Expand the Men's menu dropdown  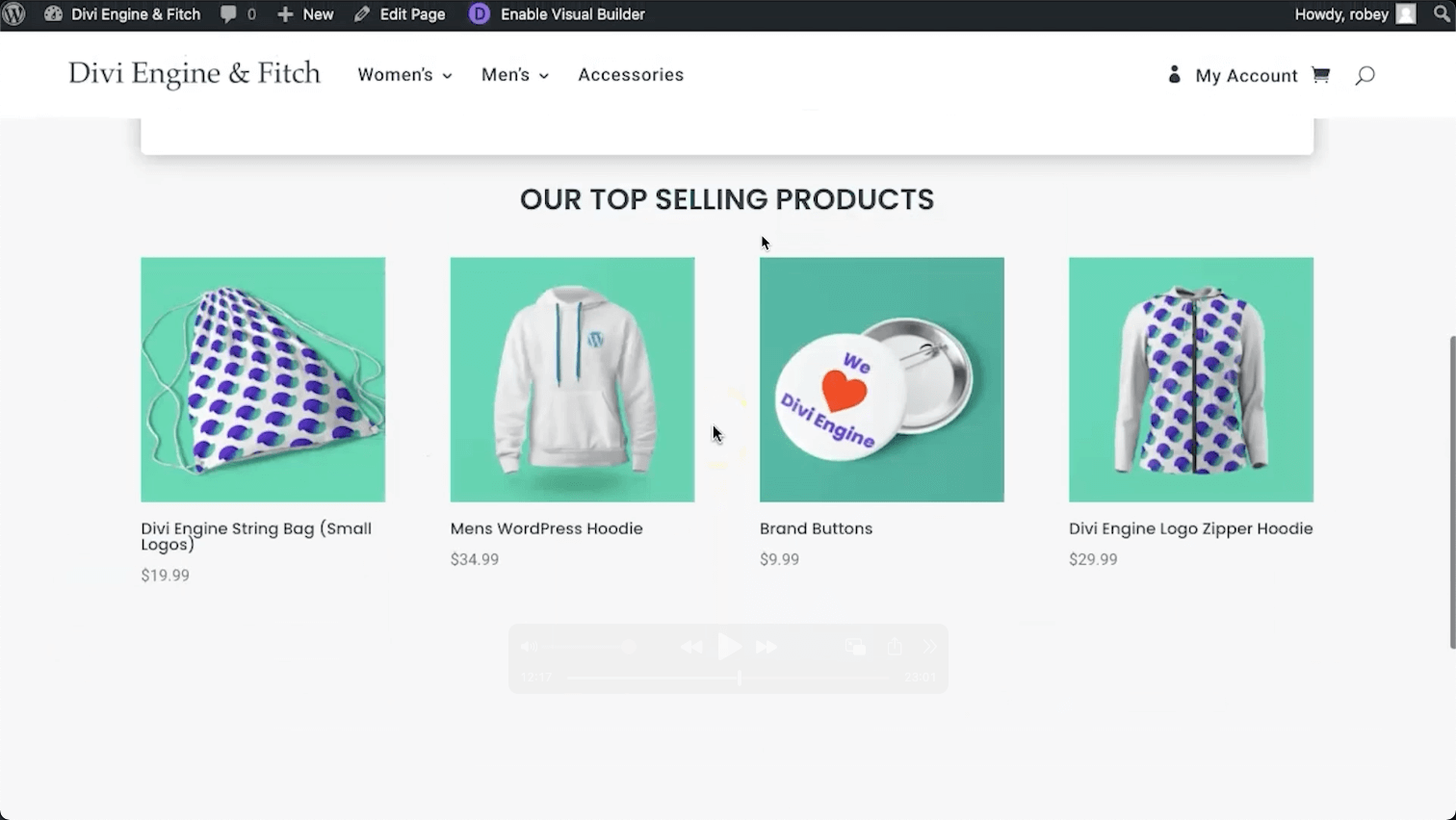click(x=515, y=75)
